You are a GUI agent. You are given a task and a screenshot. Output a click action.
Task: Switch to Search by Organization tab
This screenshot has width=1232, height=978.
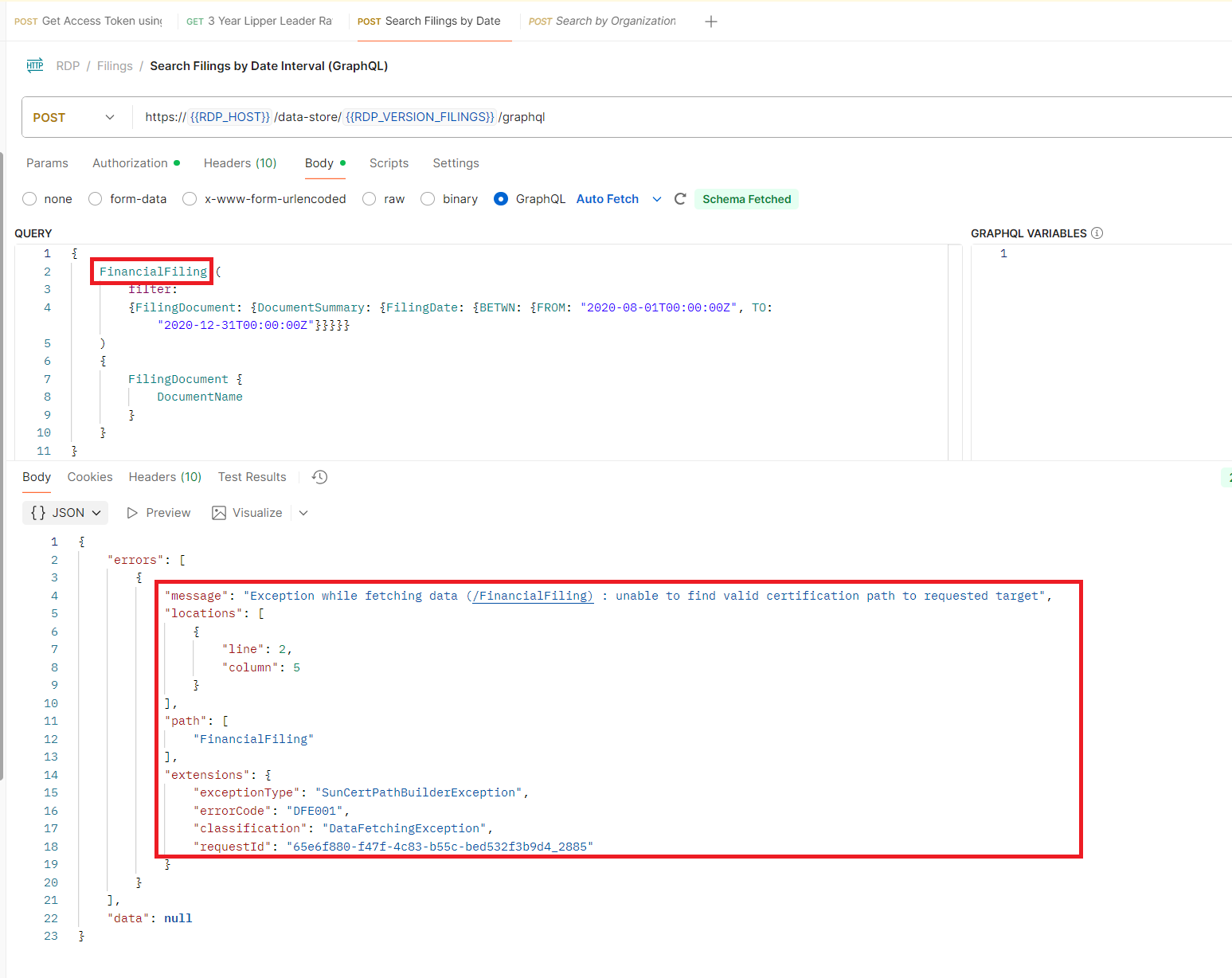(602, 22)
